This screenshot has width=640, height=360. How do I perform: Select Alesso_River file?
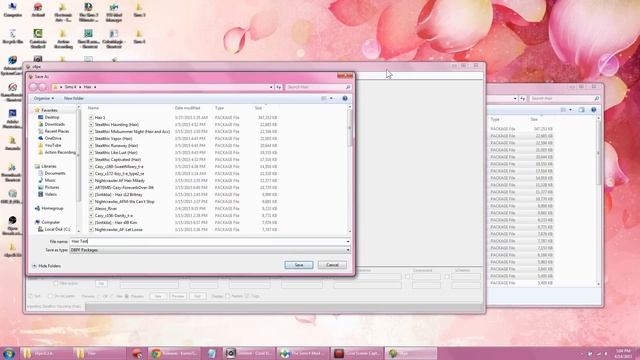(x=105, y=209)
